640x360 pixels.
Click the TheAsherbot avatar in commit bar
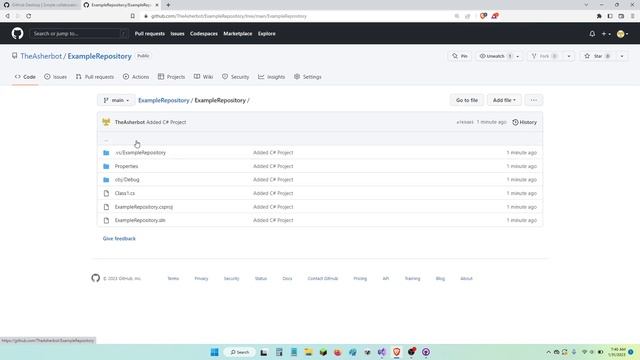pyautogui.click(x=106, y=122)
